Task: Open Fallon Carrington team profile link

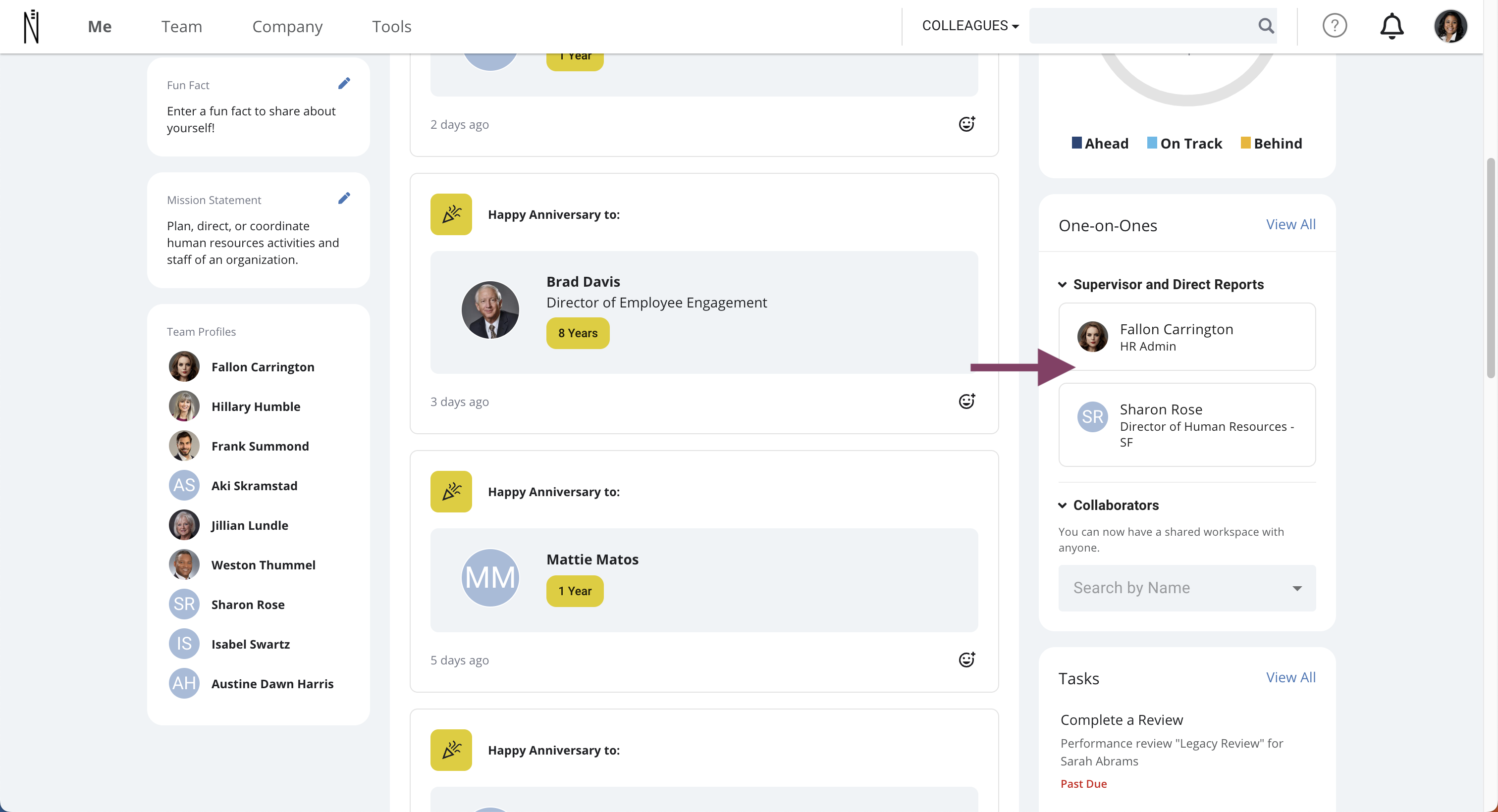Action: [x=262, y=367]
